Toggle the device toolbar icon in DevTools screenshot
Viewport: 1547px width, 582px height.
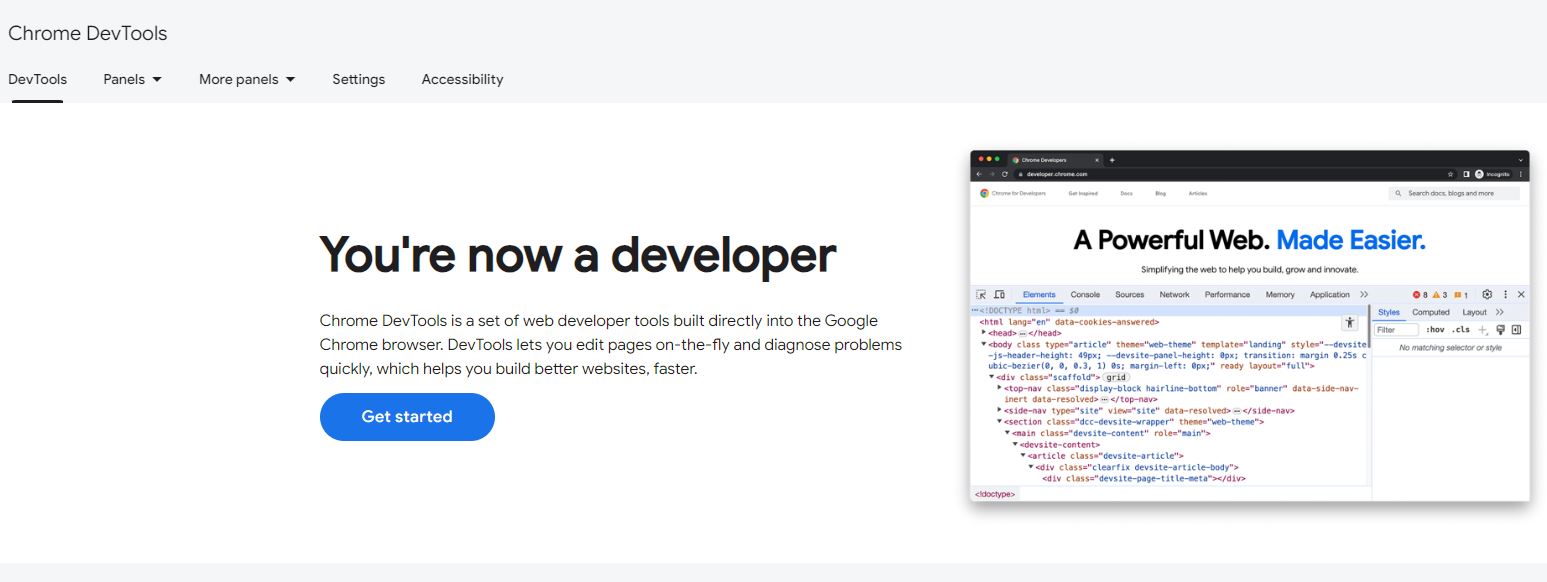point(999,295)
